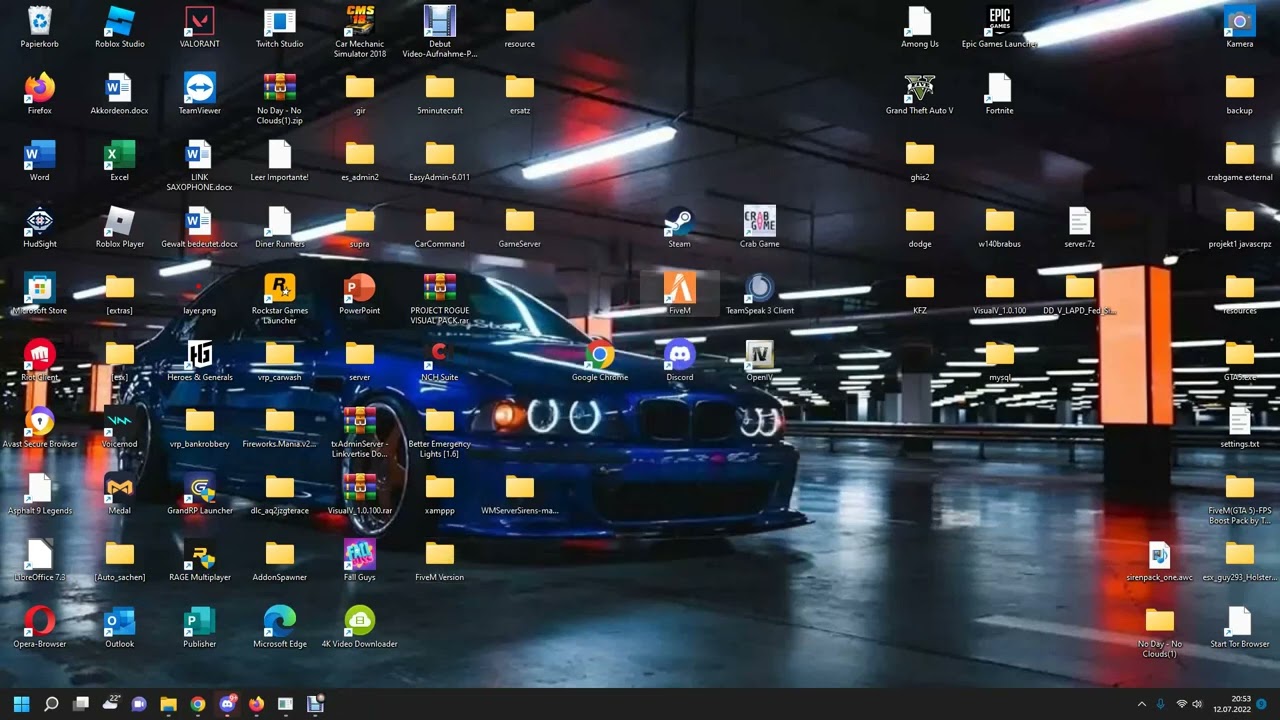The height and width of the screenshot is (720, 1280).
Task: Select the GrandRP Launcher icon
Action: [200, 495]
